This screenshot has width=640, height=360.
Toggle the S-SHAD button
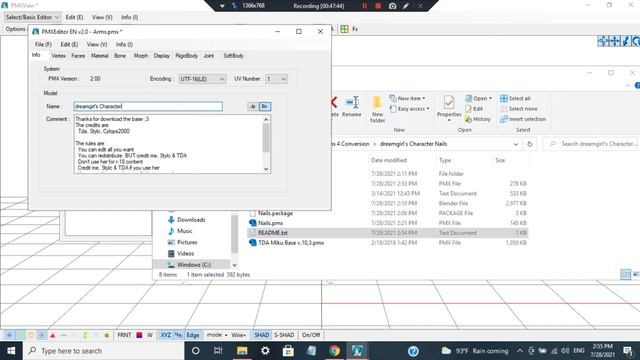[284, 335]
